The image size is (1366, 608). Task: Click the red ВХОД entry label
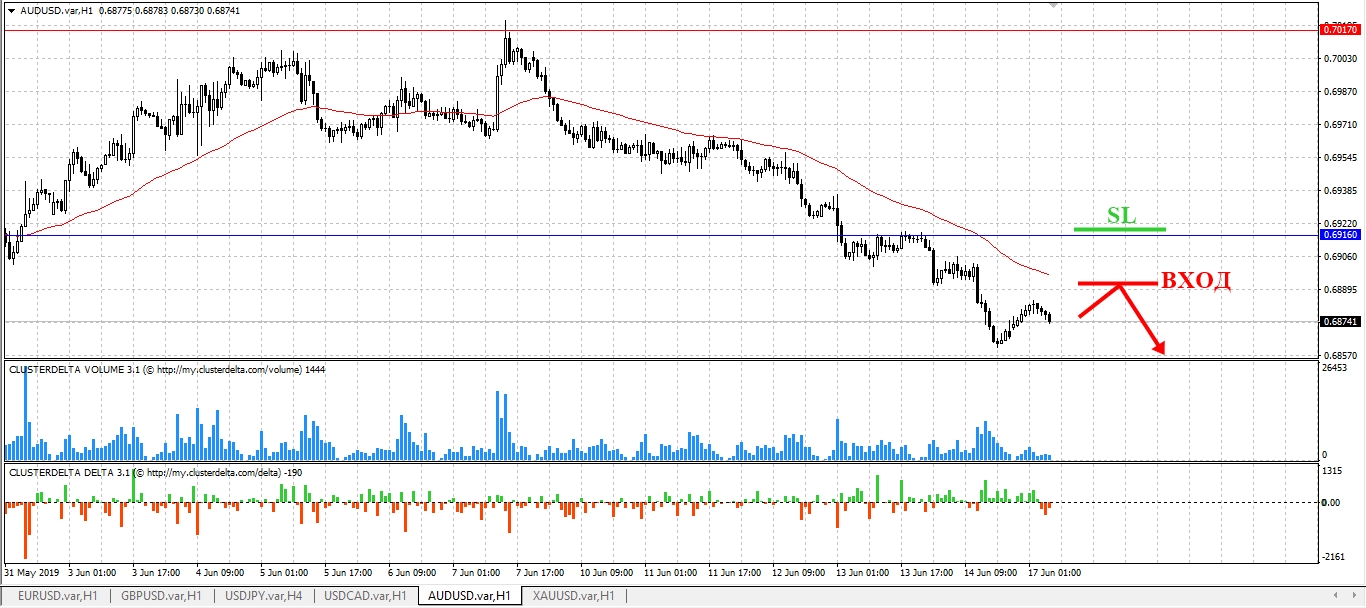(x=1195, y=281)
